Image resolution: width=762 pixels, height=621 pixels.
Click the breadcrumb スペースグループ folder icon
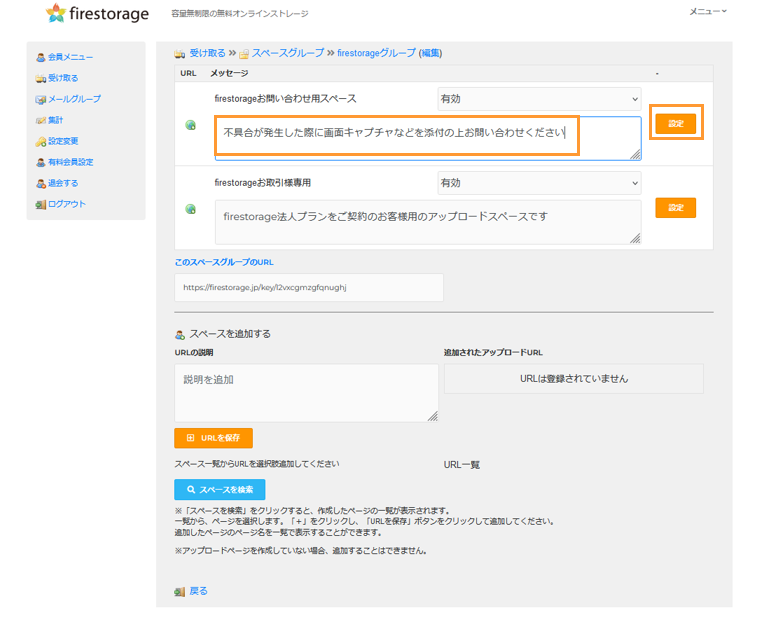coord(244,54)
